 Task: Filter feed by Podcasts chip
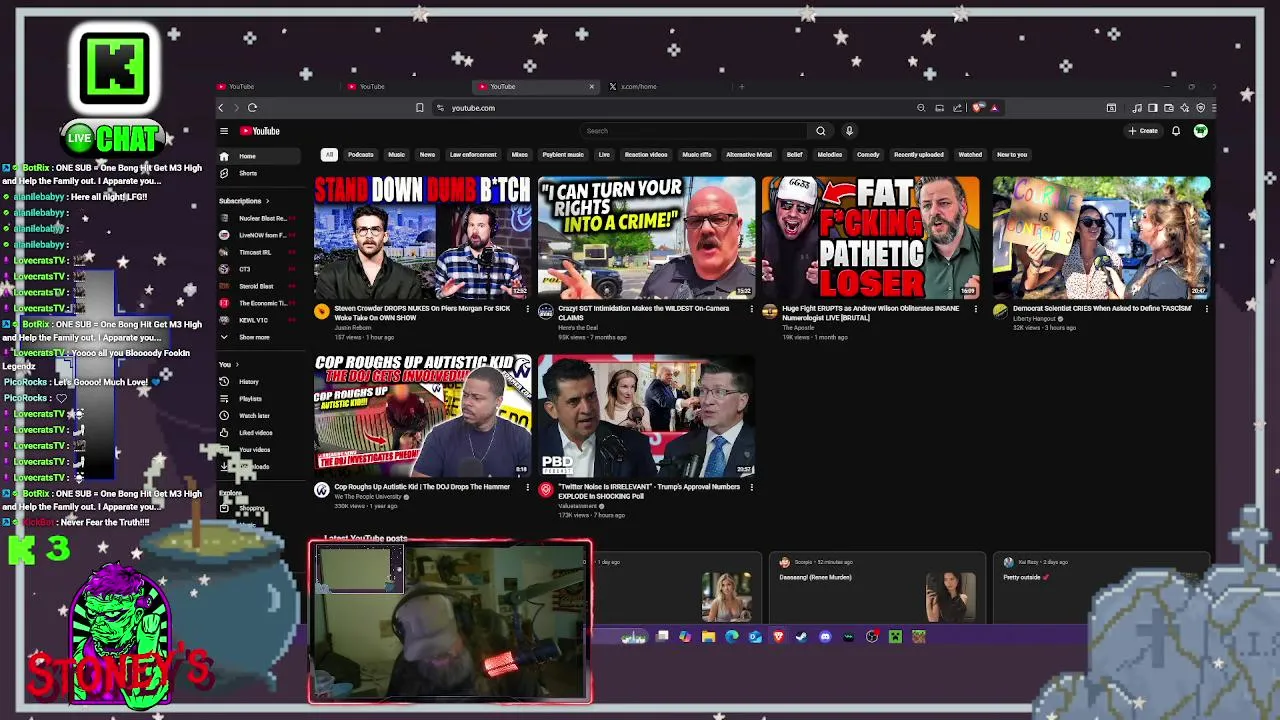(360, 155)
